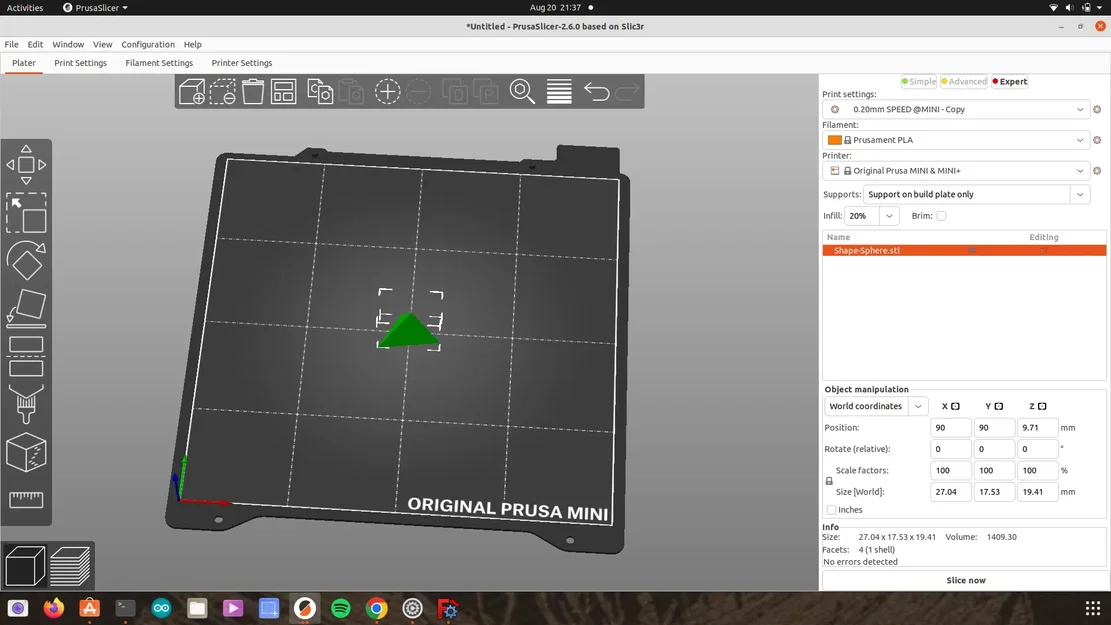Select the Seam painting tool
Viewport: 1111px width, 625px height.
(26, 452)
